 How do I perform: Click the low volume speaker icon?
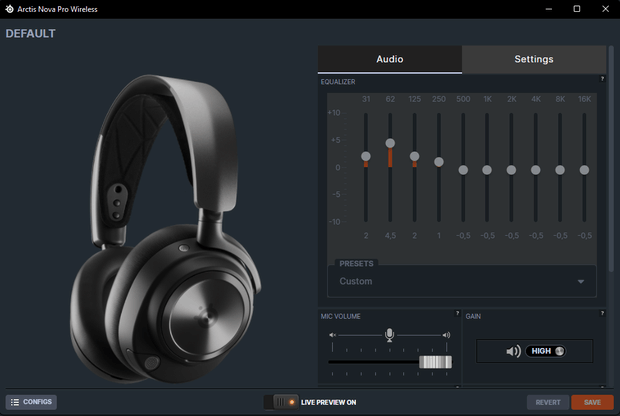tap(332, 335)
